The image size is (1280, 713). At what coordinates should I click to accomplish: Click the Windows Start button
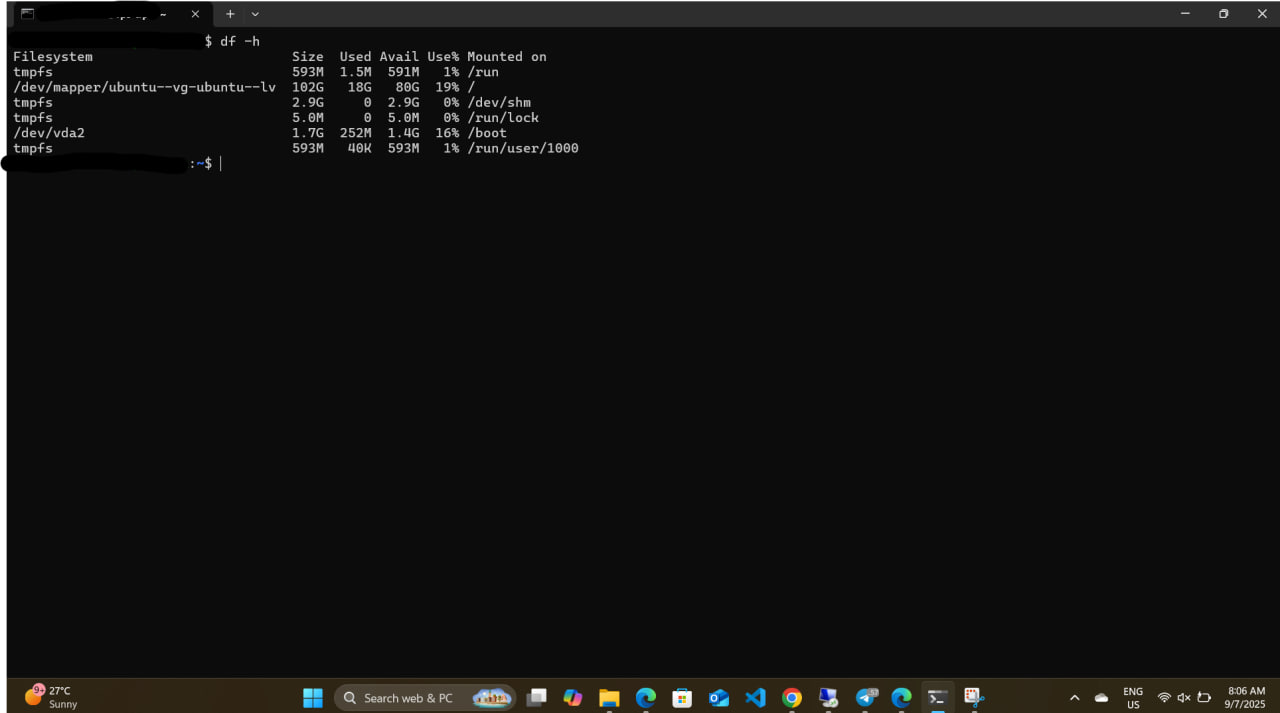click(313, 697)
